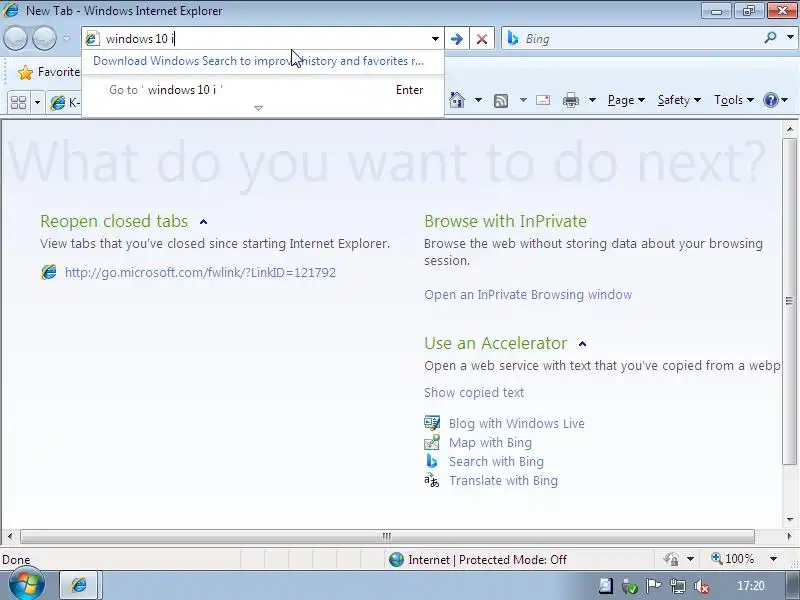Image resolution: width=800 pixels, height=600 pixels.
Task: Click the Map with Bing icon
Action: click(432, 442)
